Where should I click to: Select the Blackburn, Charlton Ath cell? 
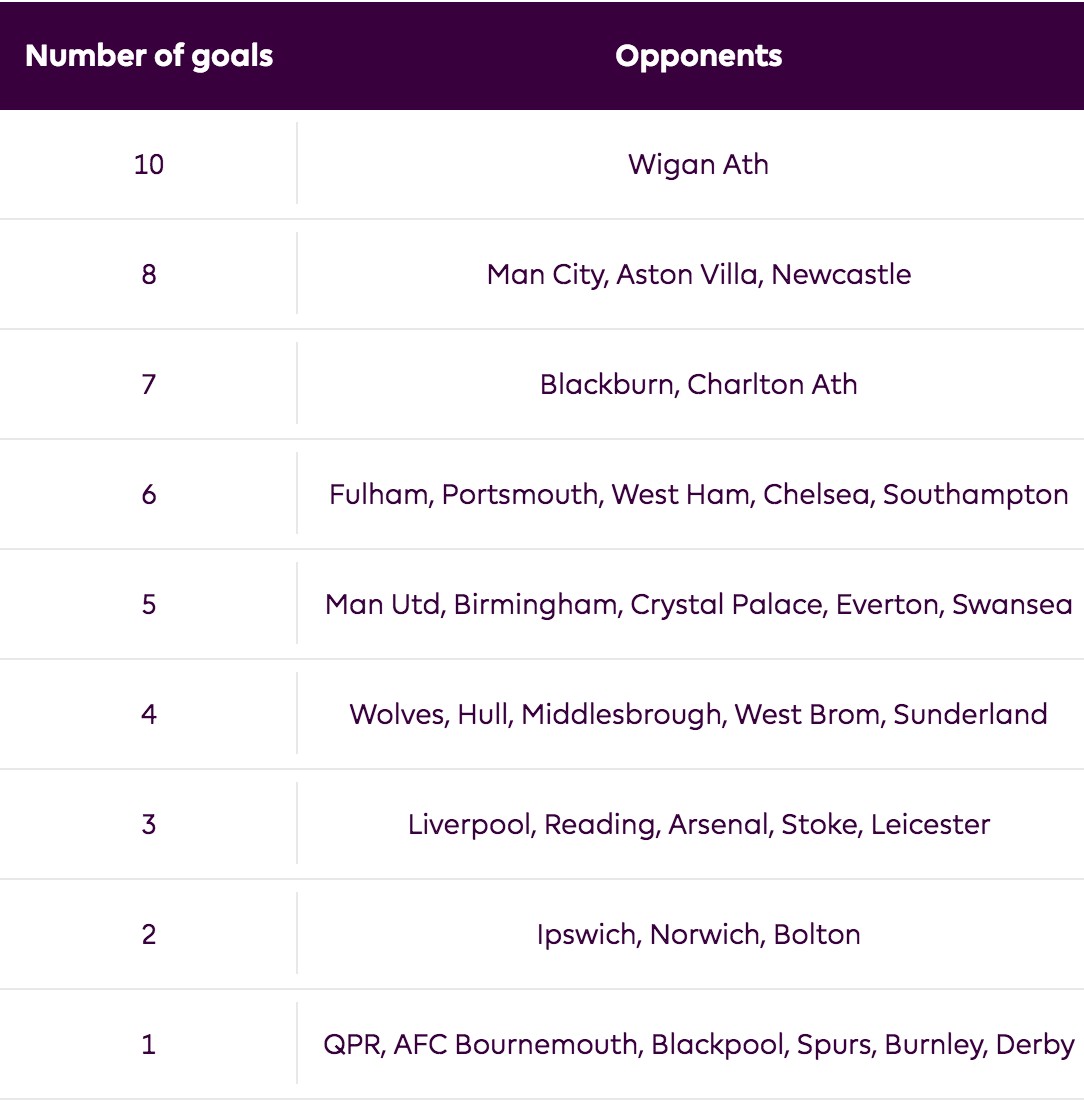click(x=698, y=384)
